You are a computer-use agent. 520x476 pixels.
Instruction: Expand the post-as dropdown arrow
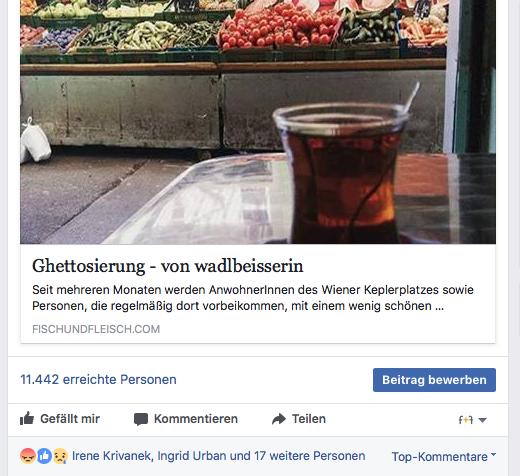482,420
